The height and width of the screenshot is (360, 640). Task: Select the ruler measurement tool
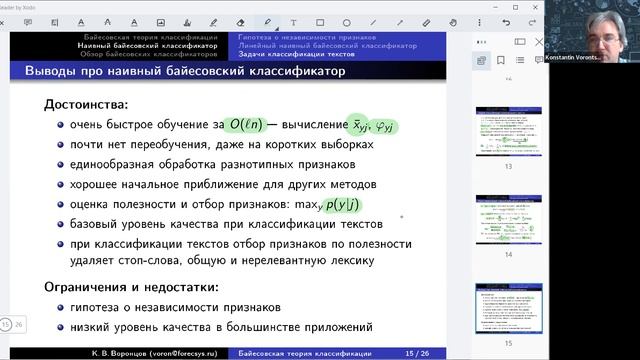[426, 23]
